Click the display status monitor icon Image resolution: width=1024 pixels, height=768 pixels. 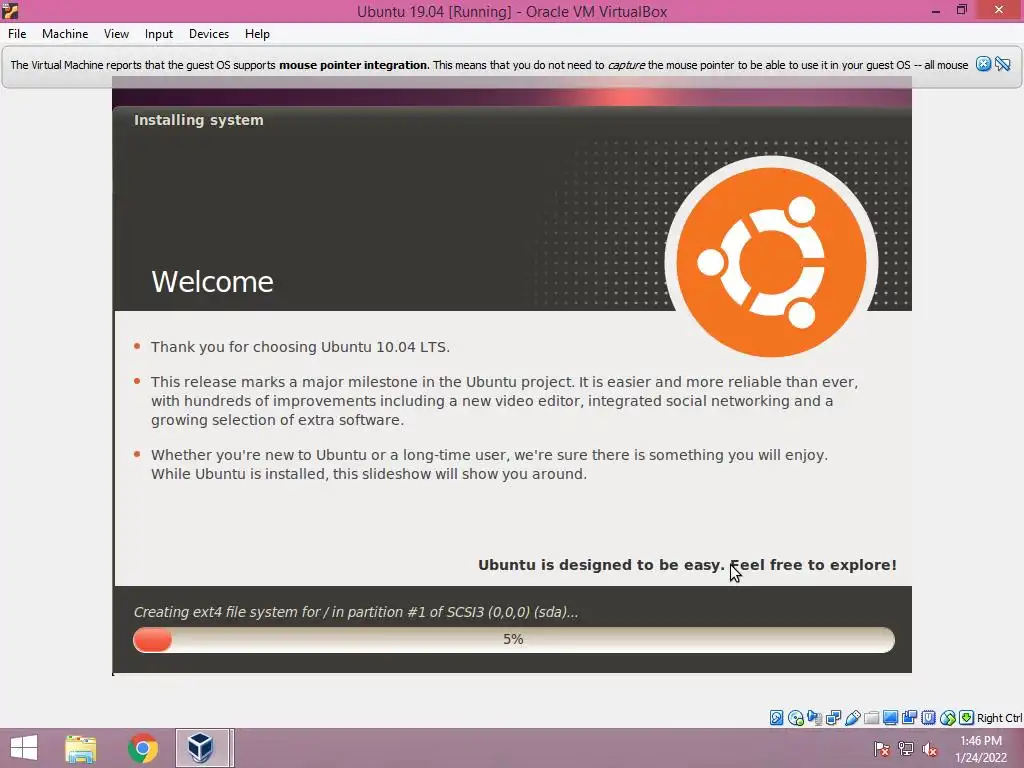tap(890, 718)
